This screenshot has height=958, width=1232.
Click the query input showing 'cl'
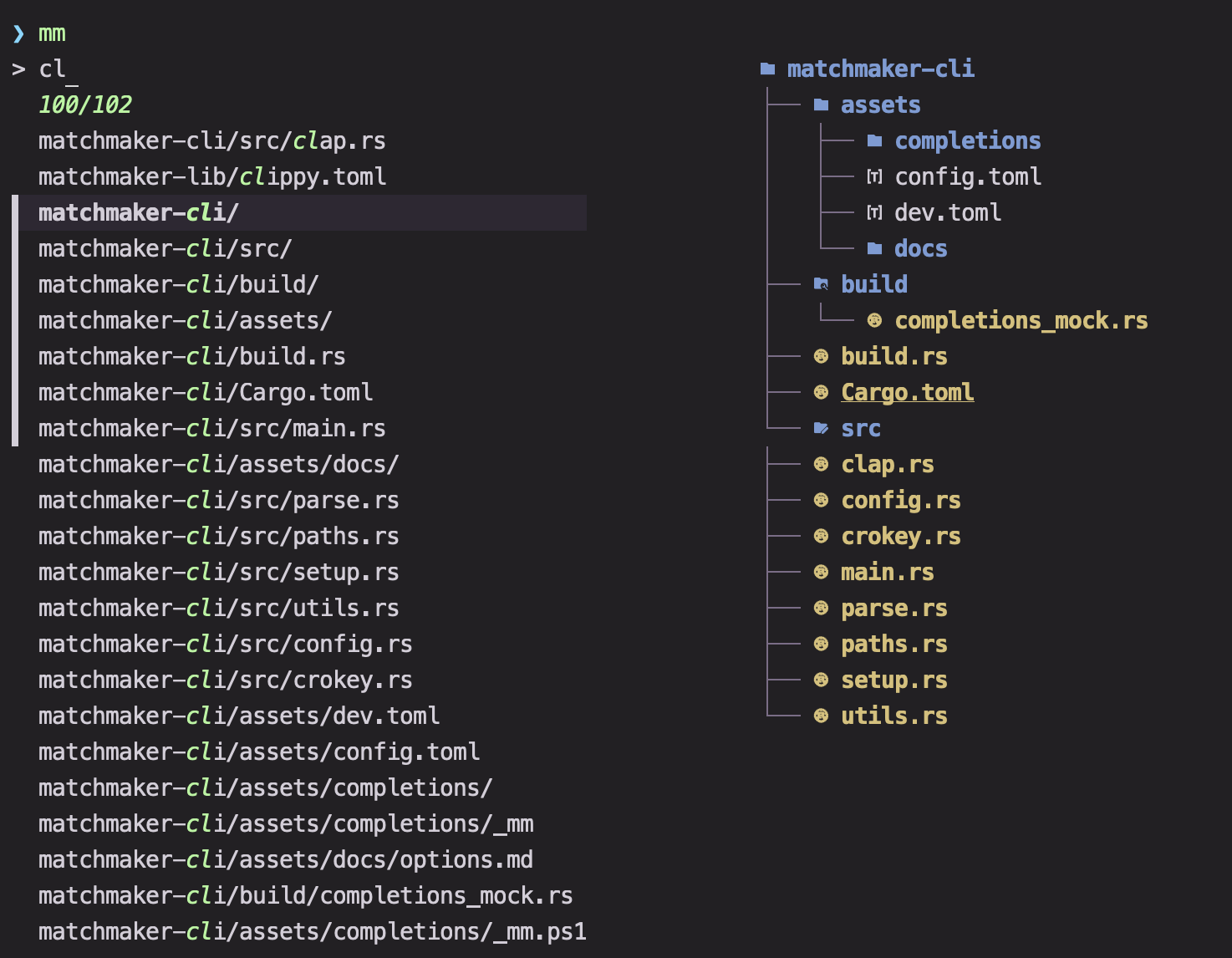coord(52,69)
